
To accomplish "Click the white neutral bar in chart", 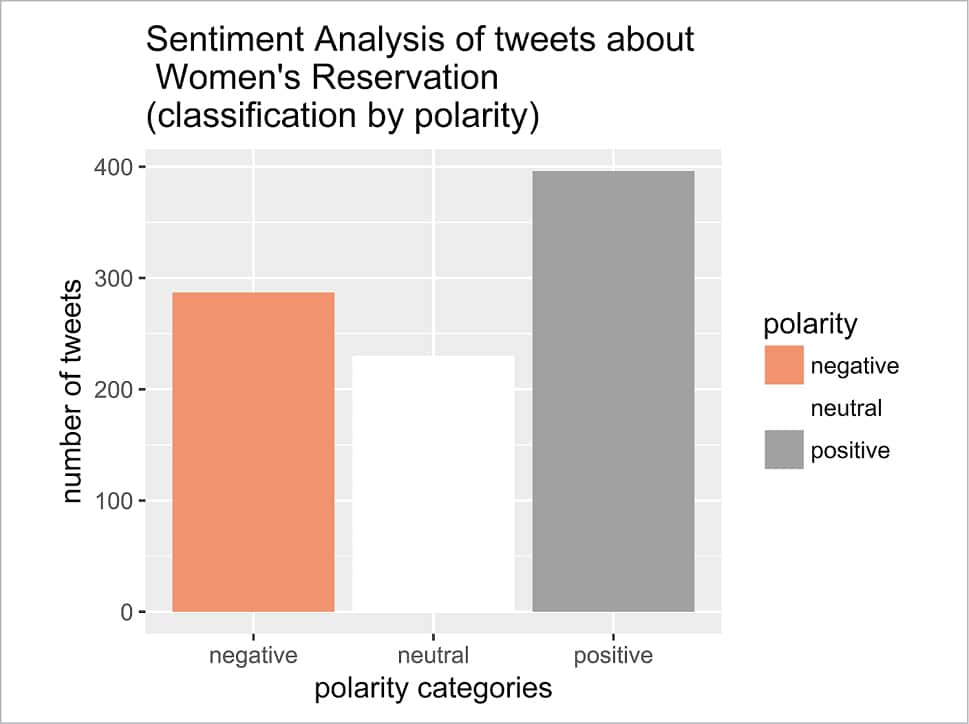I will coord(433,483).
